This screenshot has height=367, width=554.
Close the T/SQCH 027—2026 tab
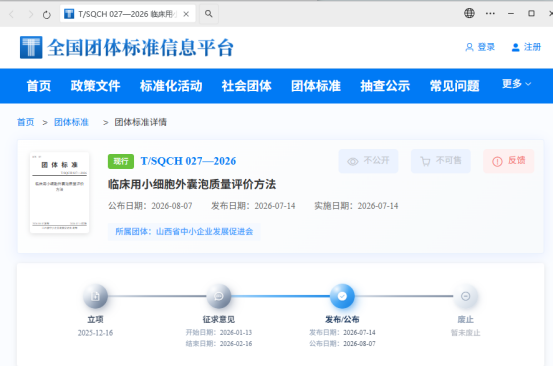point(186,14)
